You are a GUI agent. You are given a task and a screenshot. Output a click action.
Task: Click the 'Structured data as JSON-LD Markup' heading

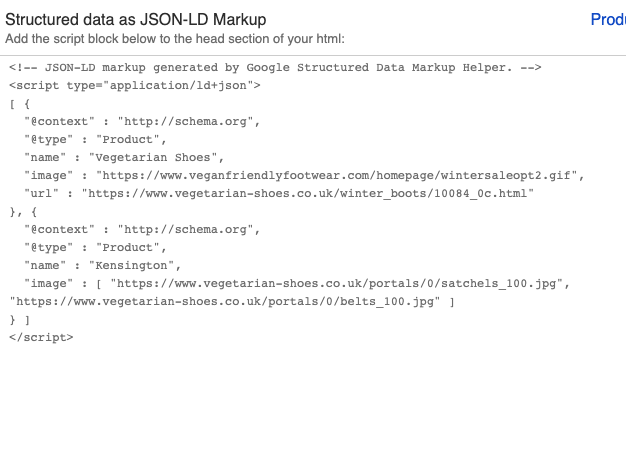coord(136,20)
